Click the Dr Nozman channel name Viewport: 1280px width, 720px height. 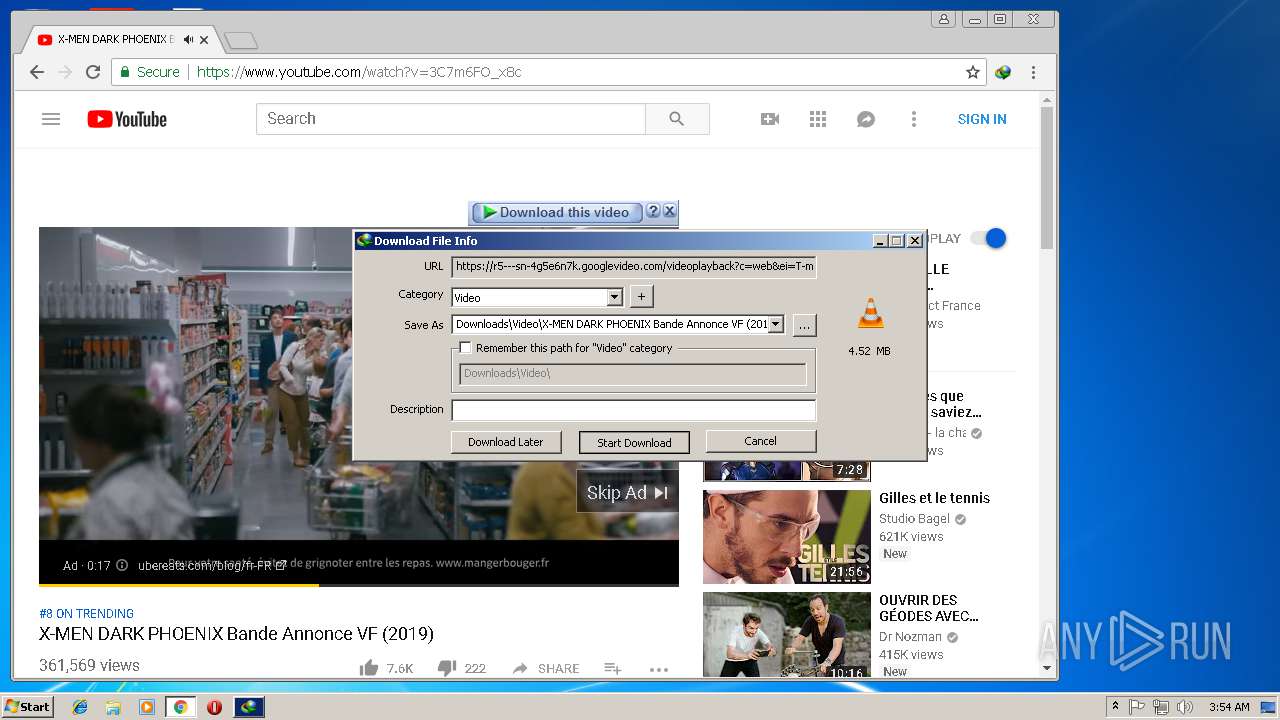[x=910, y=637]
